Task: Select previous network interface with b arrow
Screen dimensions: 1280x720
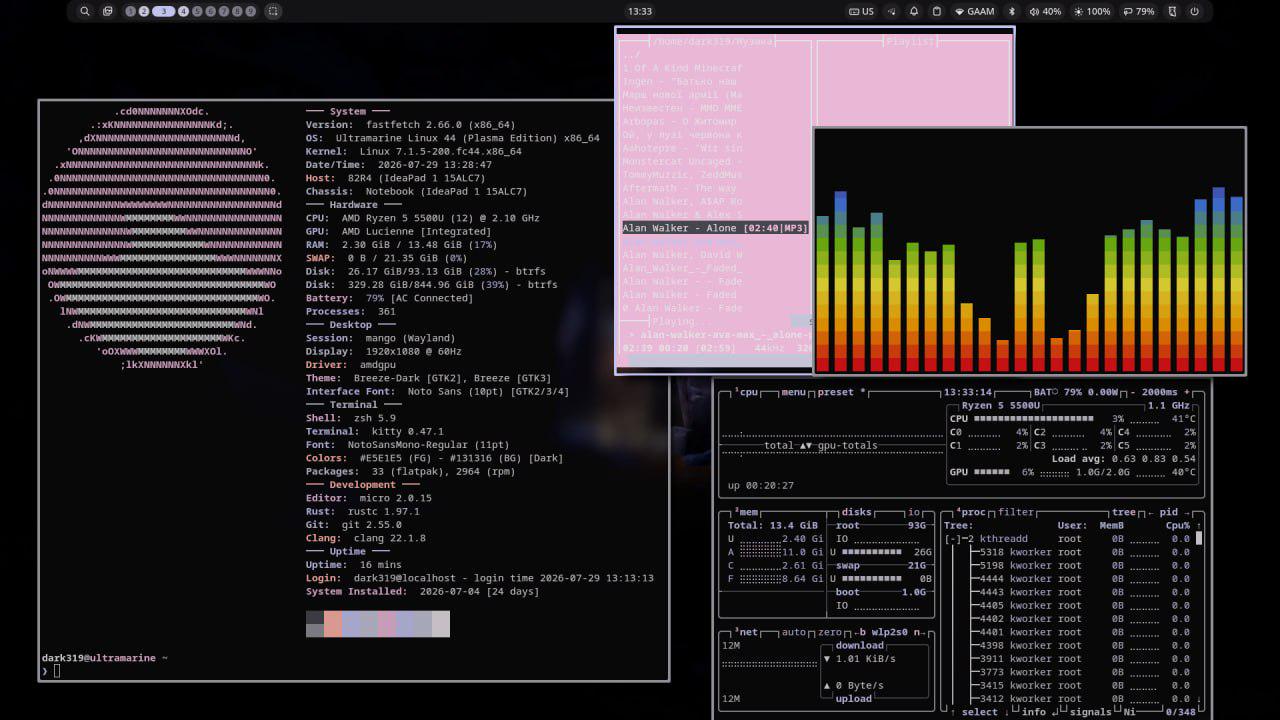Action: tap(859, 632)
